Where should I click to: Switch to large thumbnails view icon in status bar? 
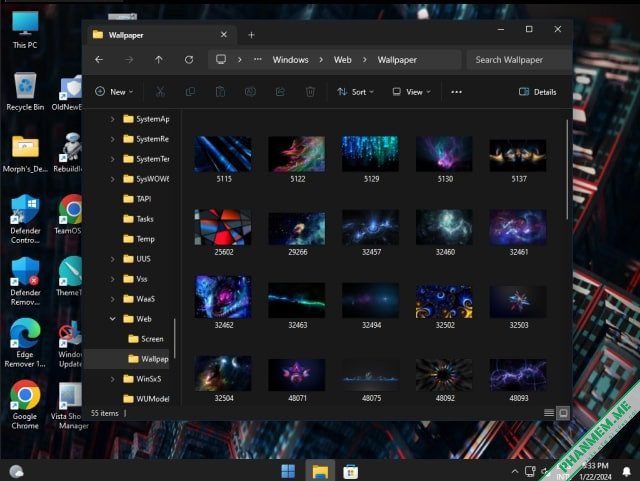(563, 413)
